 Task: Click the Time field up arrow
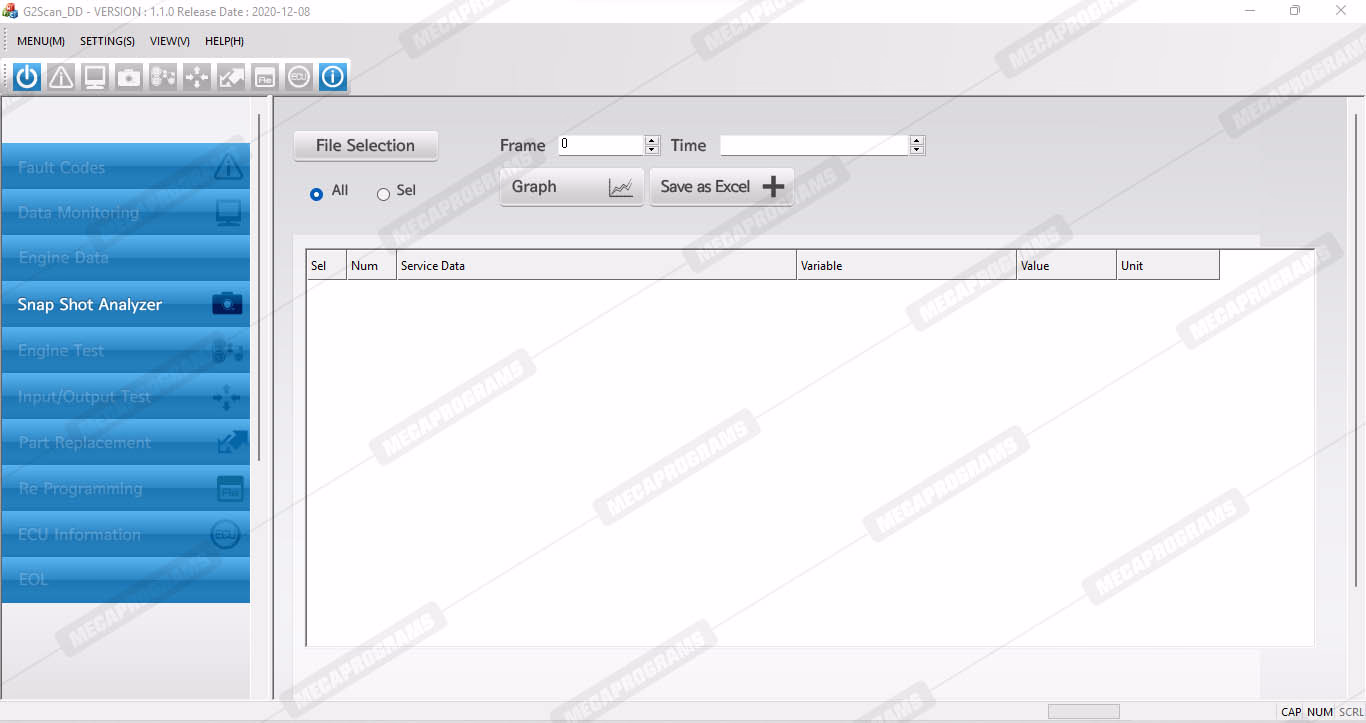coord(917,141)
